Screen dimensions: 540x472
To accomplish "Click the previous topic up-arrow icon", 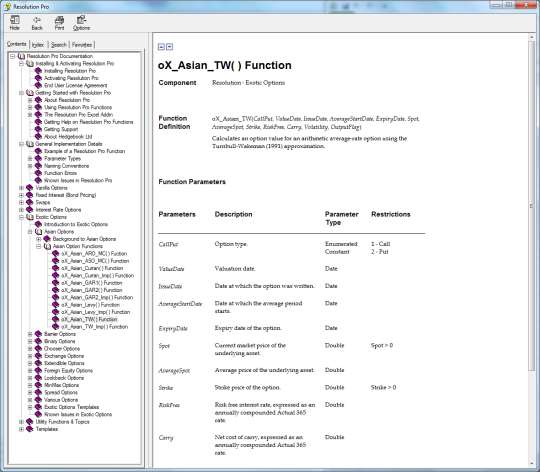I will 161,47.
